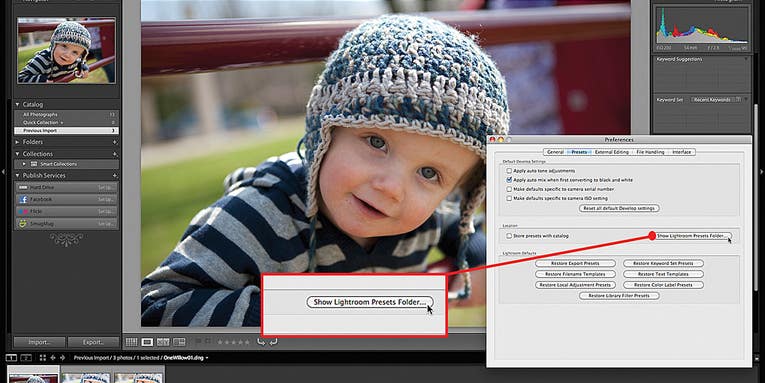Click Restore Text Templates
The width and height of the screenshot is (765, 383).
(663, 274)
